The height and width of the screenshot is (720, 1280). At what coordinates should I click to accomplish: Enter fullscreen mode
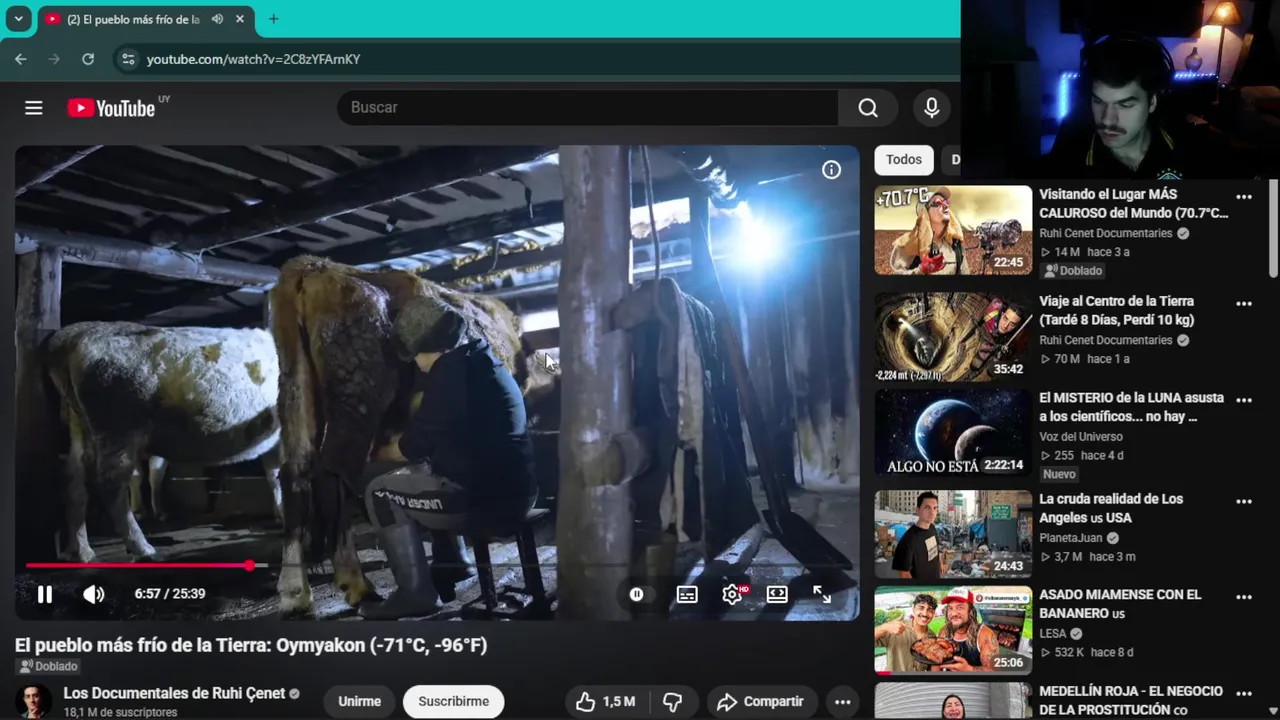(822, 594)
